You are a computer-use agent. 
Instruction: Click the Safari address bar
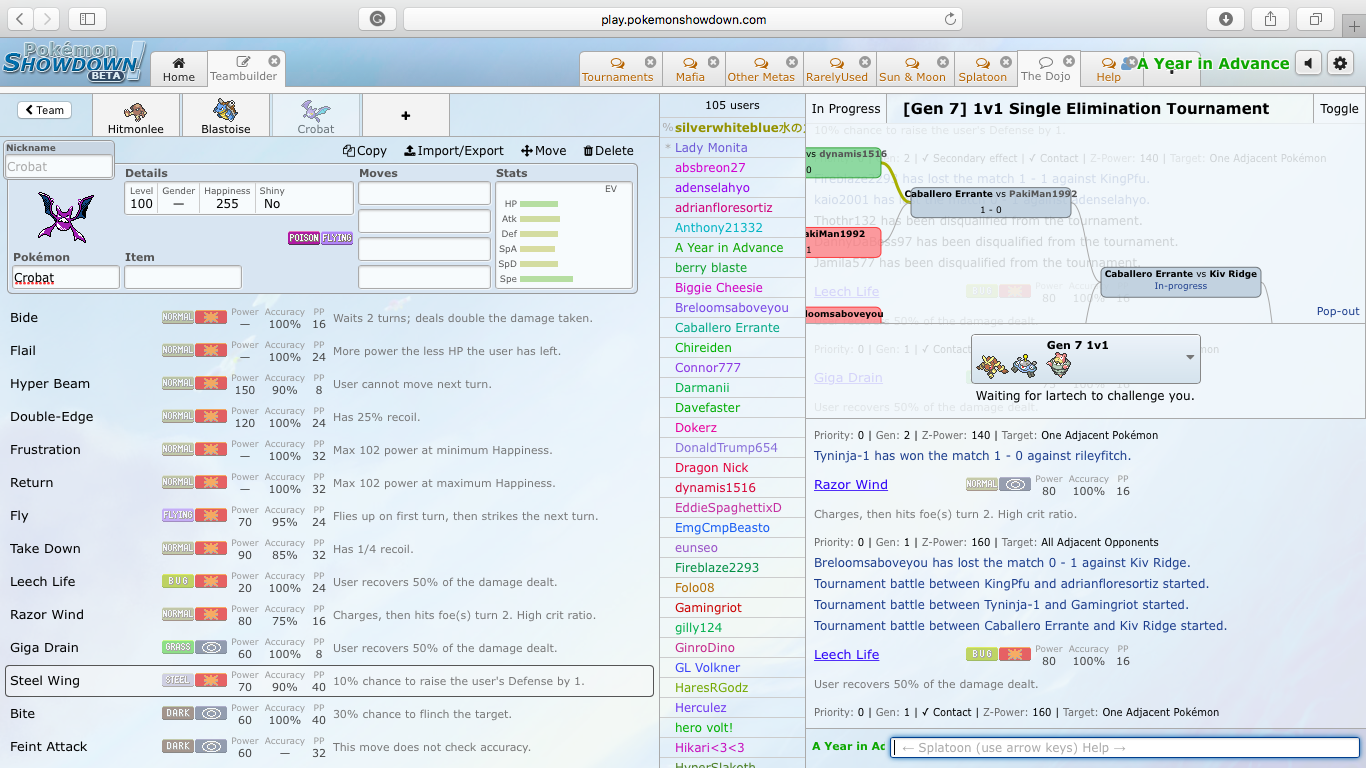coord(683,19)
